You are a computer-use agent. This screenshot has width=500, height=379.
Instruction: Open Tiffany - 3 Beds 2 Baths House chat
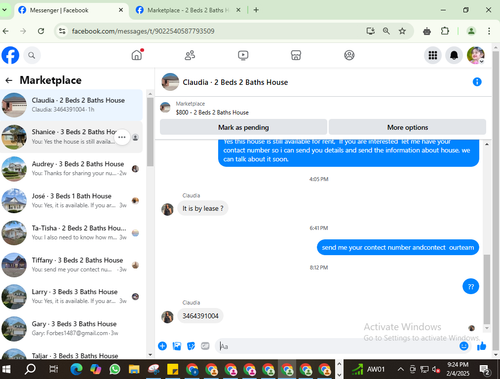tap(71, 265)
